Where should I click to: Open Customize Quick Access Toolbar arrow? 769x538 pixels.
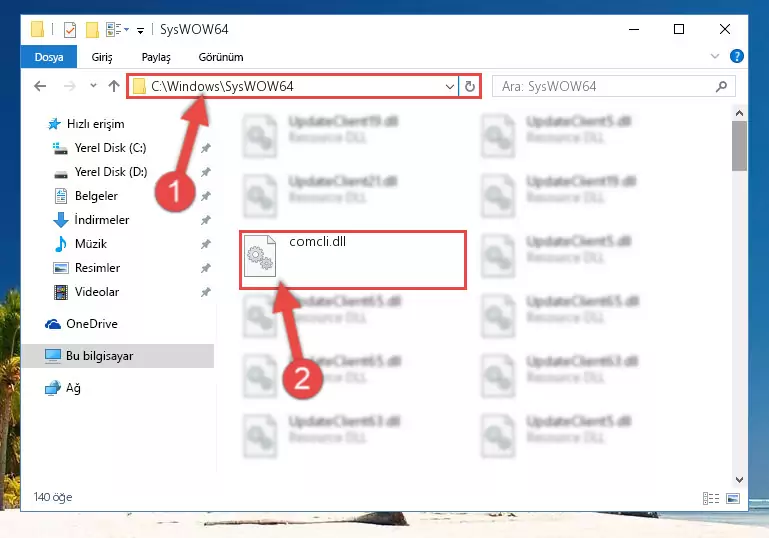(x=140, y=30)
